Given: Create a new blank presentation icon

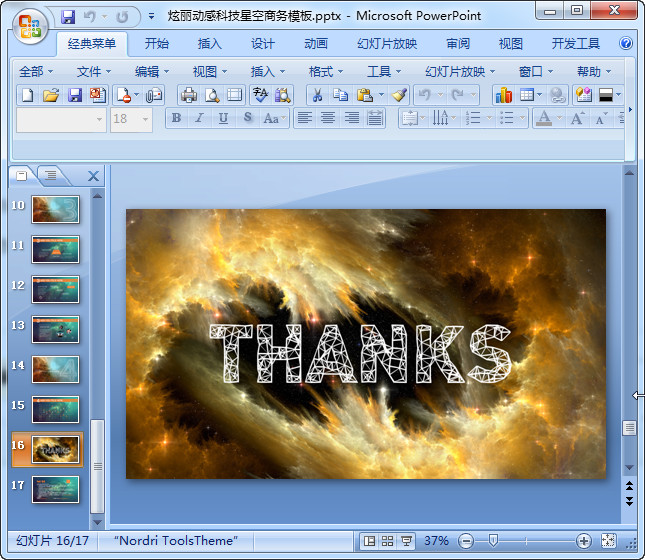Looking at the screenshot, I should point(28,95).
